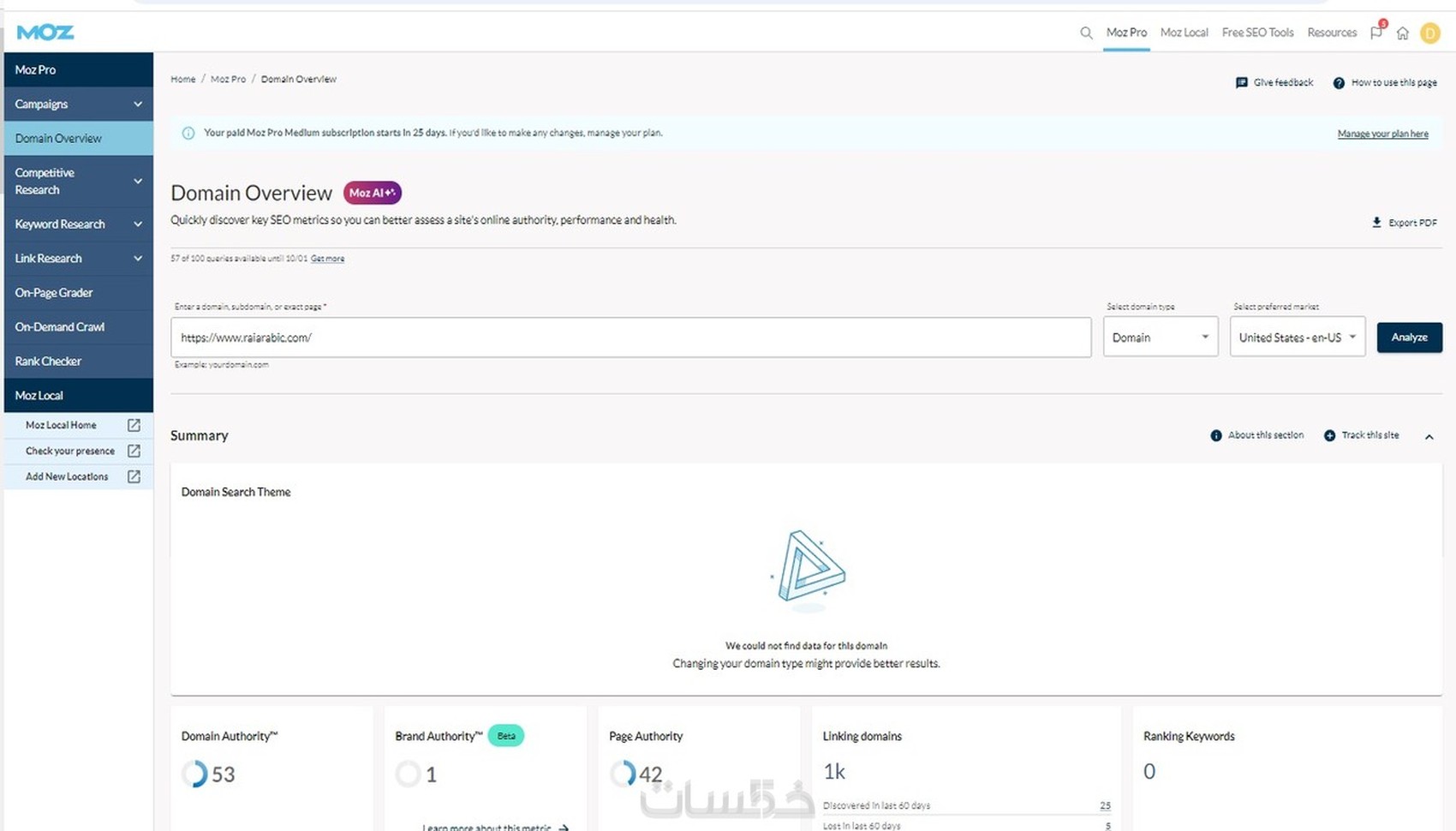Click the Export PDF download icon
The image size is (1456, 831).
pos(1376,222)
